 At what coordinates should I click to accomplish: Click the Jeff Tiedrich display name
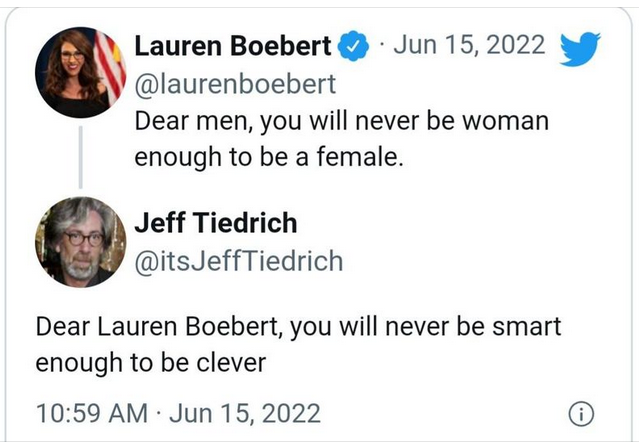pyautogui.click(x=215, y=222)
